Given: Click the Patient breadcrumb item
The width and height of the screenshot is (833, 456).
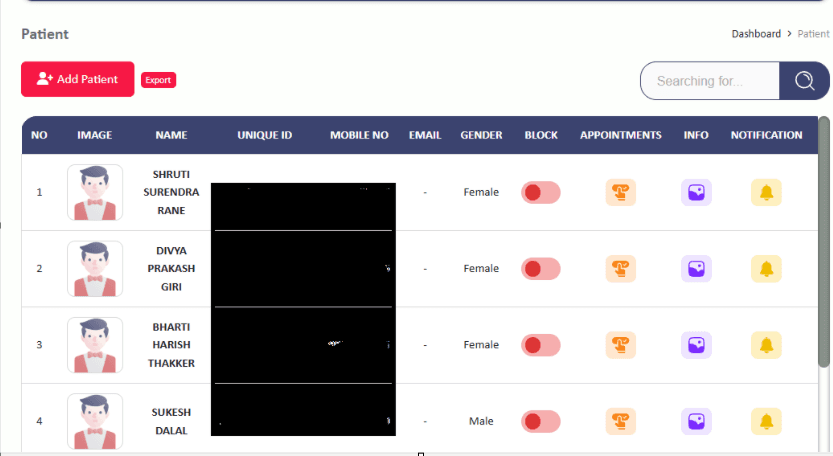Looking at the screenshot, I should [x=813, y=34].
